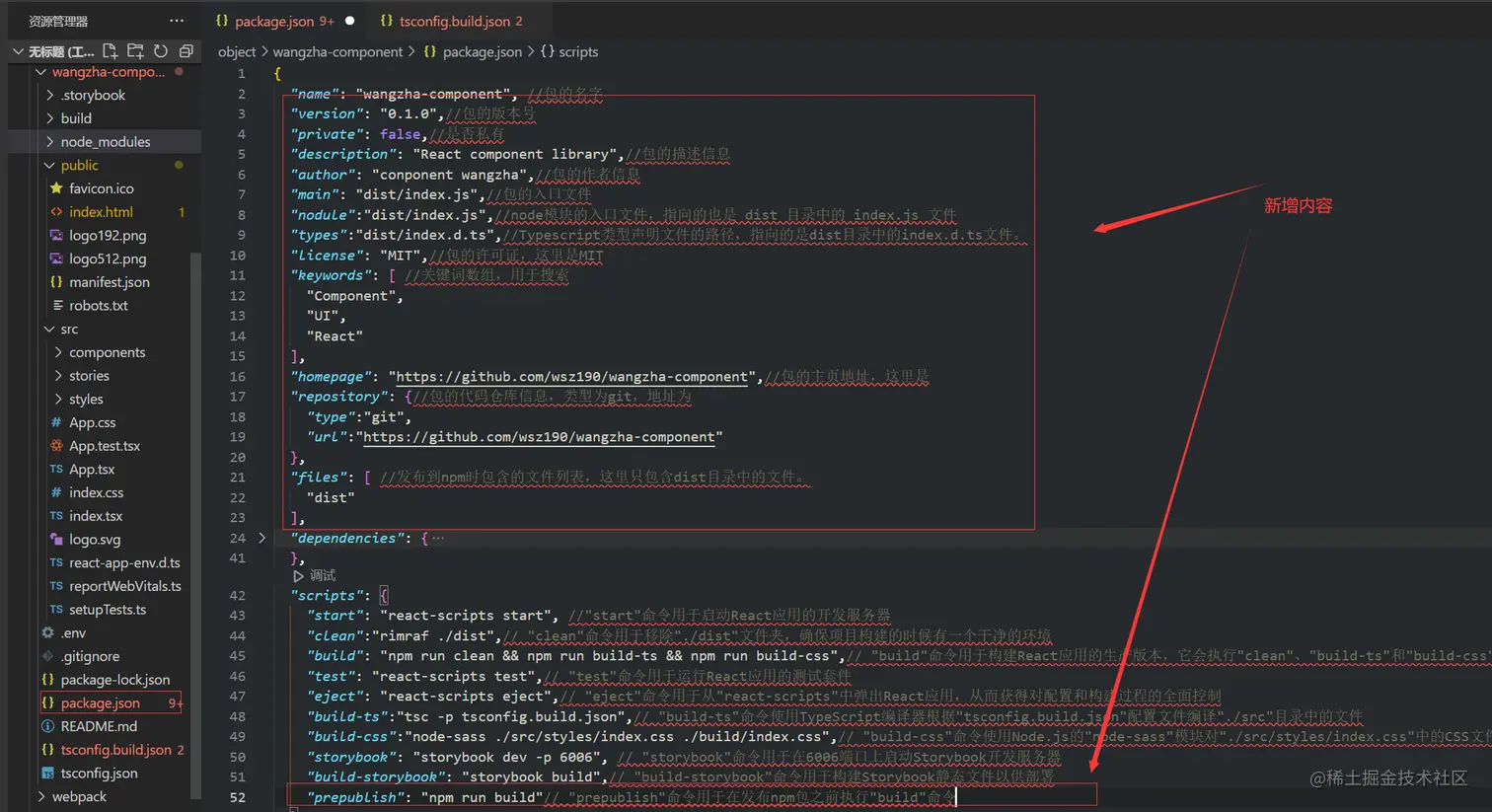Click the "name" key on line 2
1492x812 pixels.
coord(315,94)
